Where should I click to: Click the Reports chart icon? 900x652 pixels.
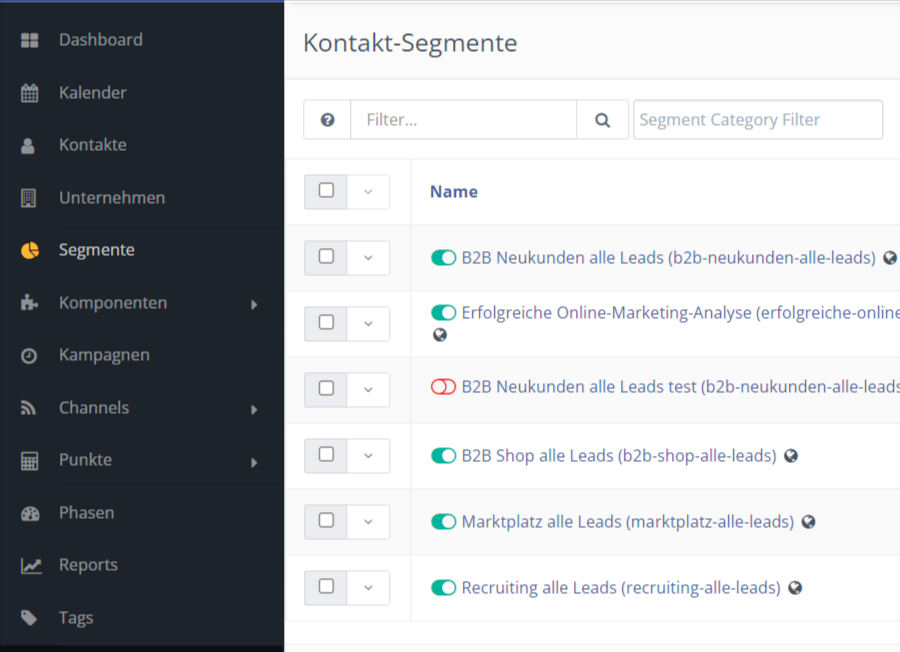[x=31, y=566]
